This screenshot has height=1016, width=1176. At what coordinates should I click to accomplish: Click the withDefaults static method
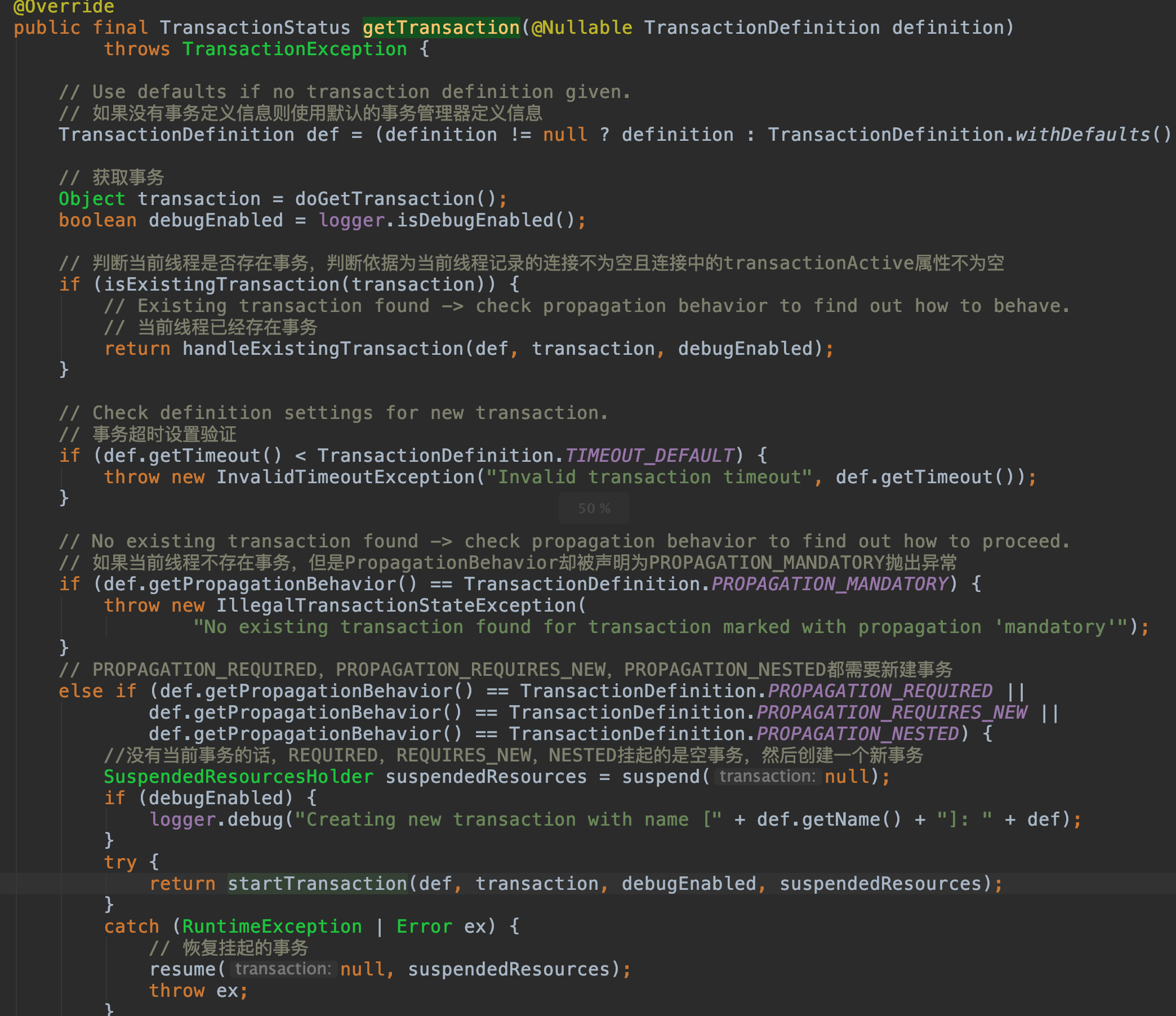coord(1082,135)
